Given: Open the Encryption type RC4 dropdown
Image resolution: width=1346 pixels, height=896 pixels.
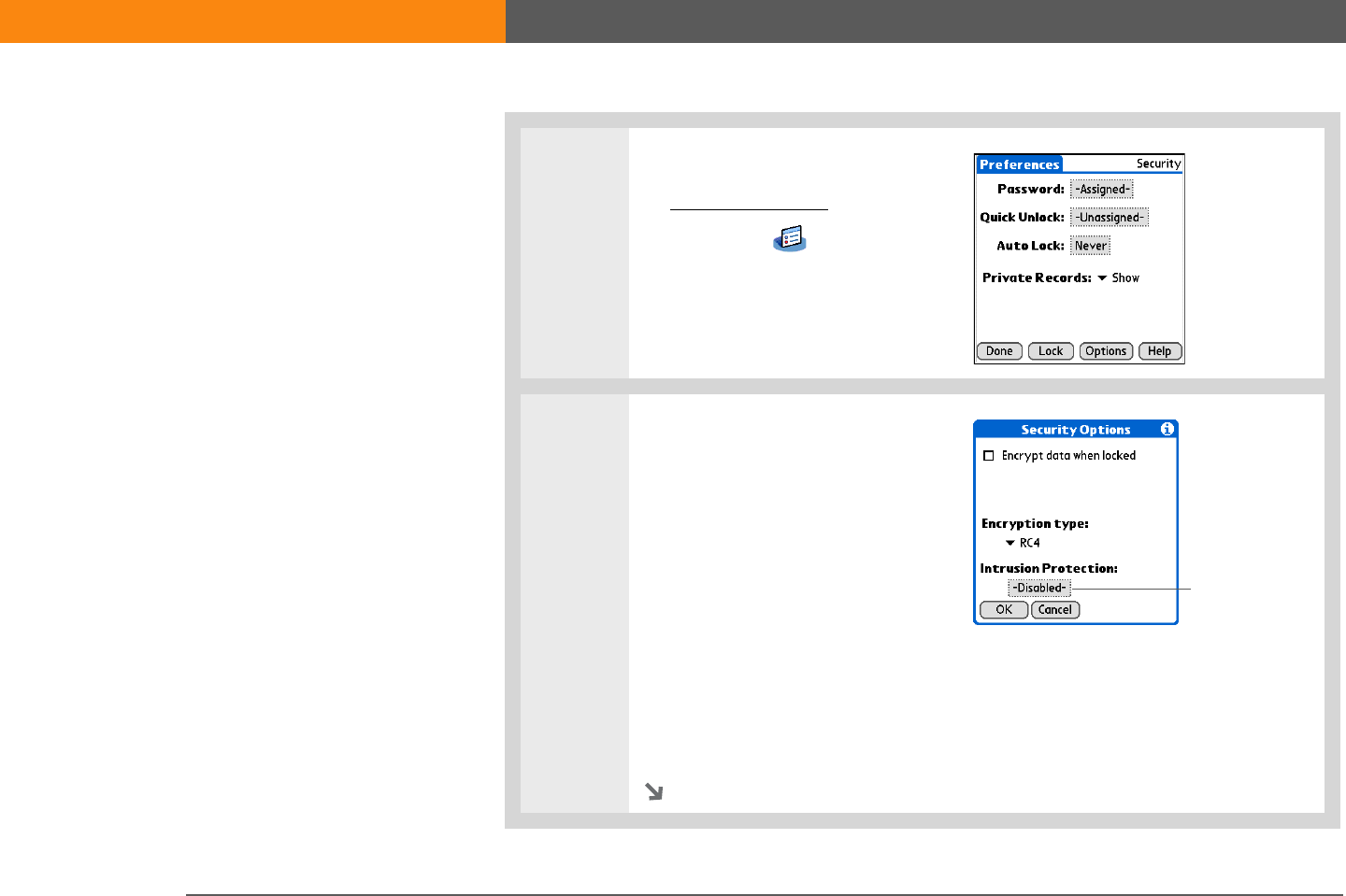Looking at the screenshot, I should pyautogui.click(x=1023, y=543).
